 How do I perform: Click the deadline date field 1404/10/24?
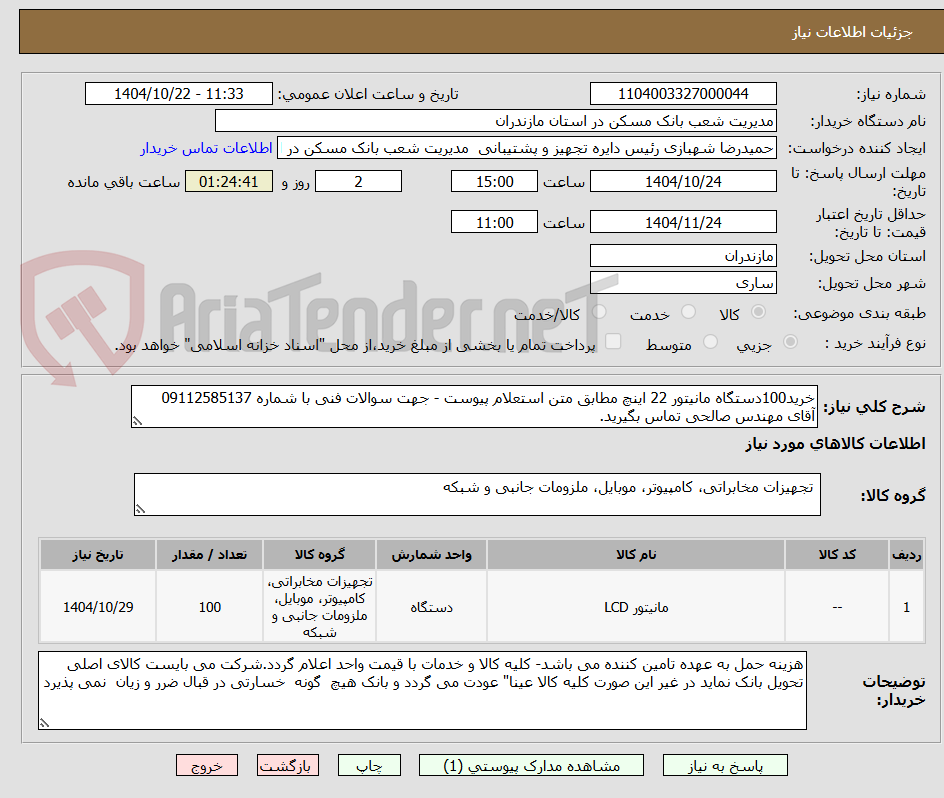(683, 181)
